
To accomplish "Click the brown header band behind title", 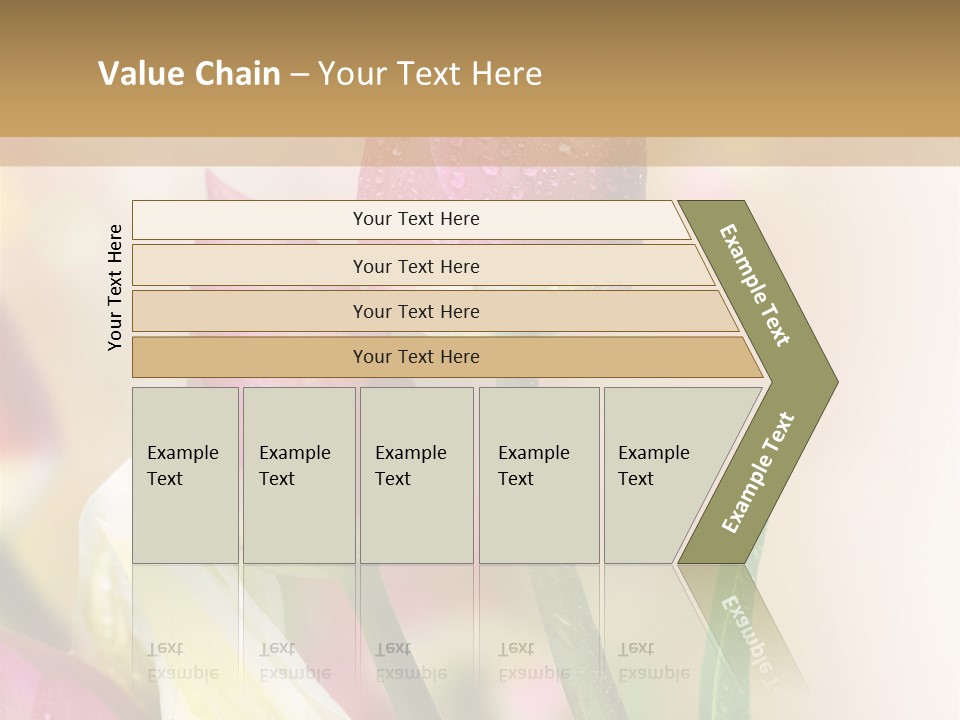I will pos(750,70).
